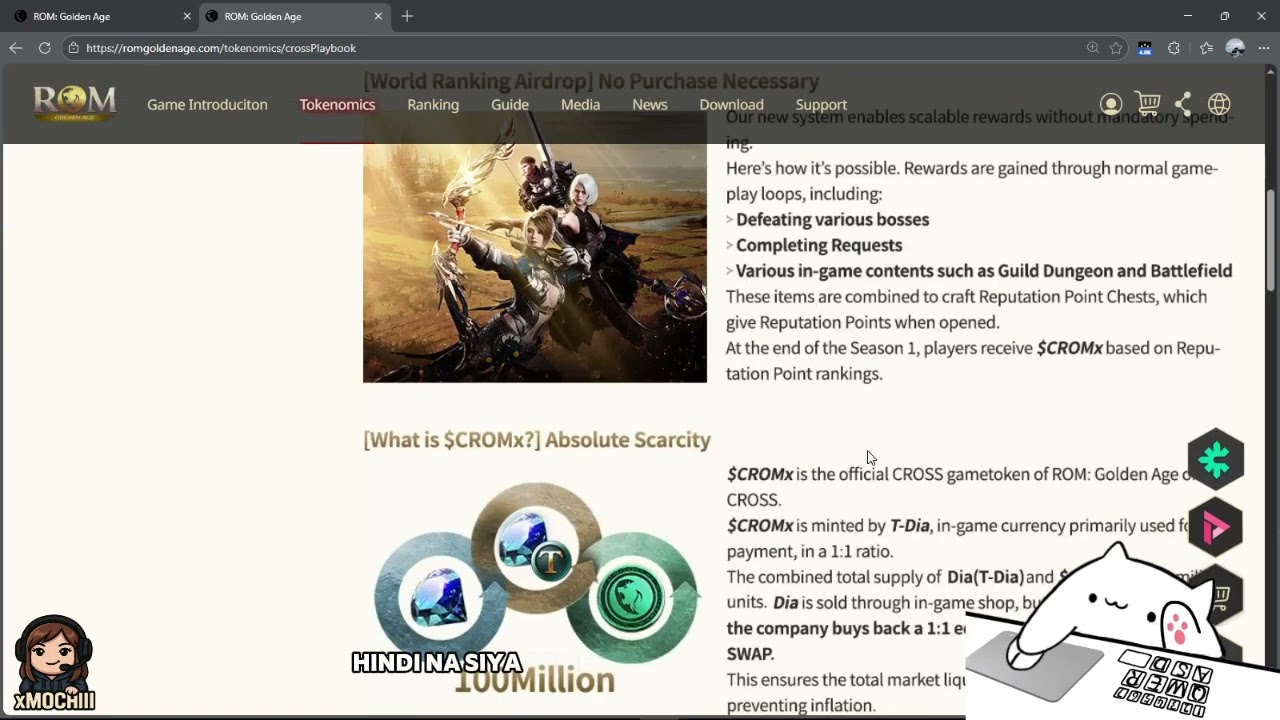This screenshot has width=1280, height=720.
Task: Open the Support menu item
Action: click(x=821, y=104)
